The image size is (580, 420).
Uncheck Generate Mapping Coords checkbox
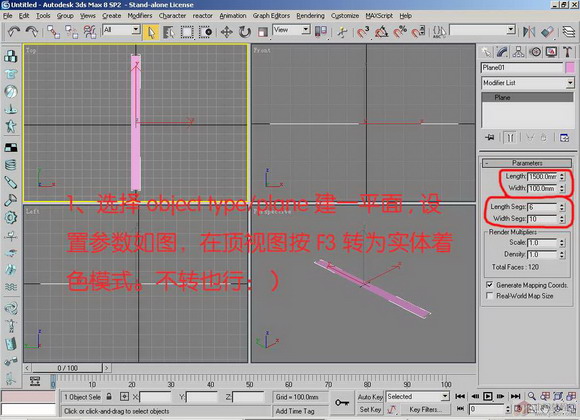click(489, 285)
